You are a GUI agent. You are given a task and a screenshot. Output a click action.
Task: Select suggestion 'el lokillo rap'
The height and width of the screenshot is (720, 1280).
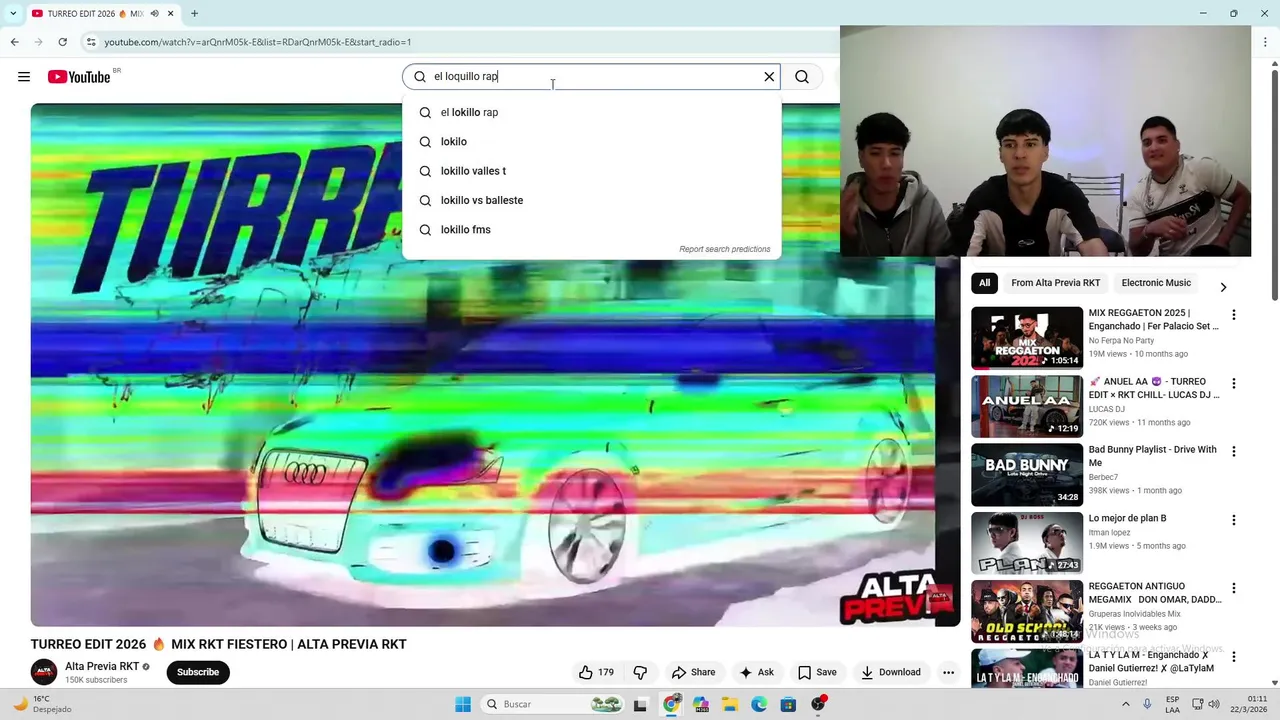[591, 112]
